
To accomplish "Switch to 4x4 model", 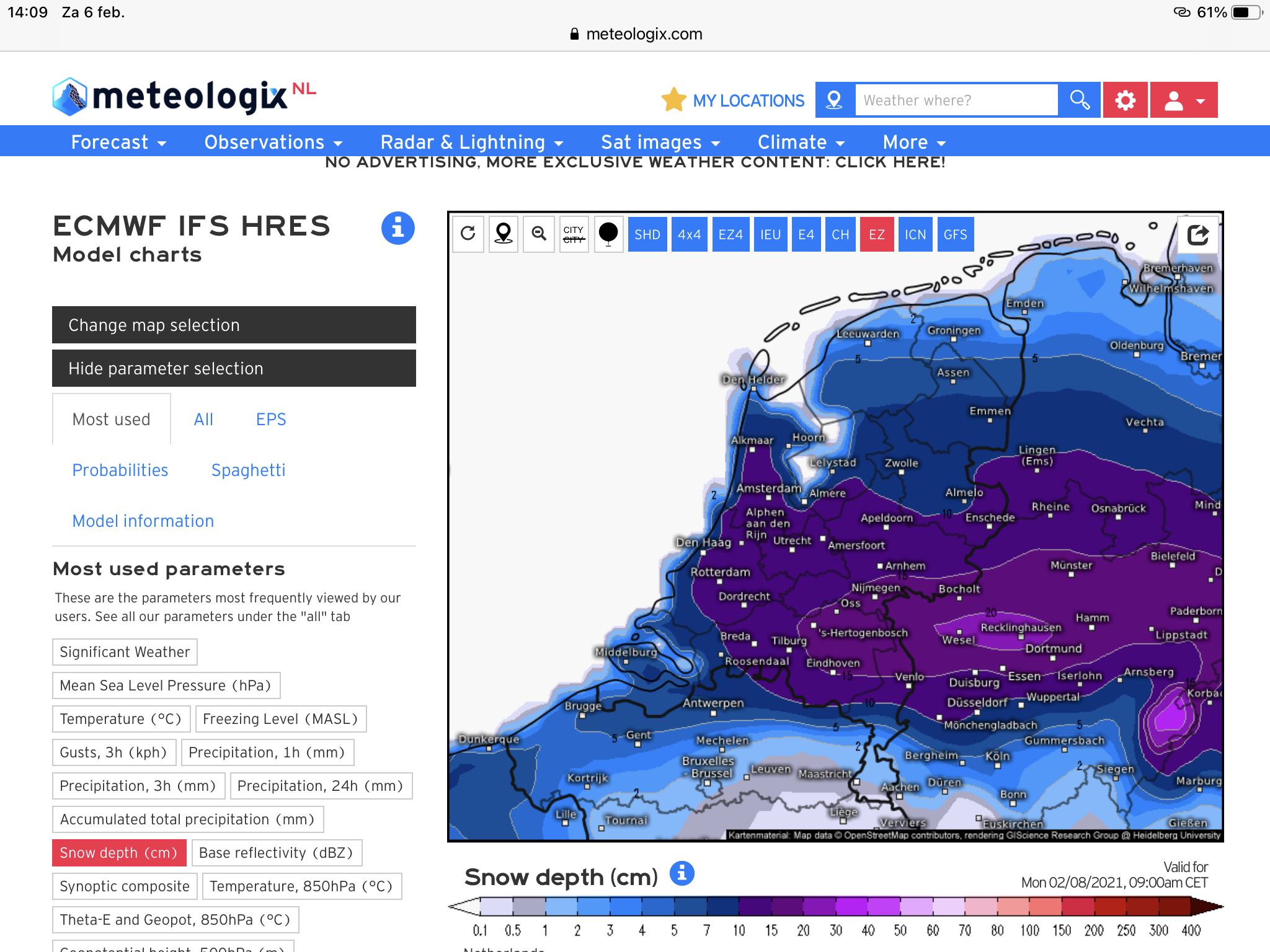I will 689,234.
